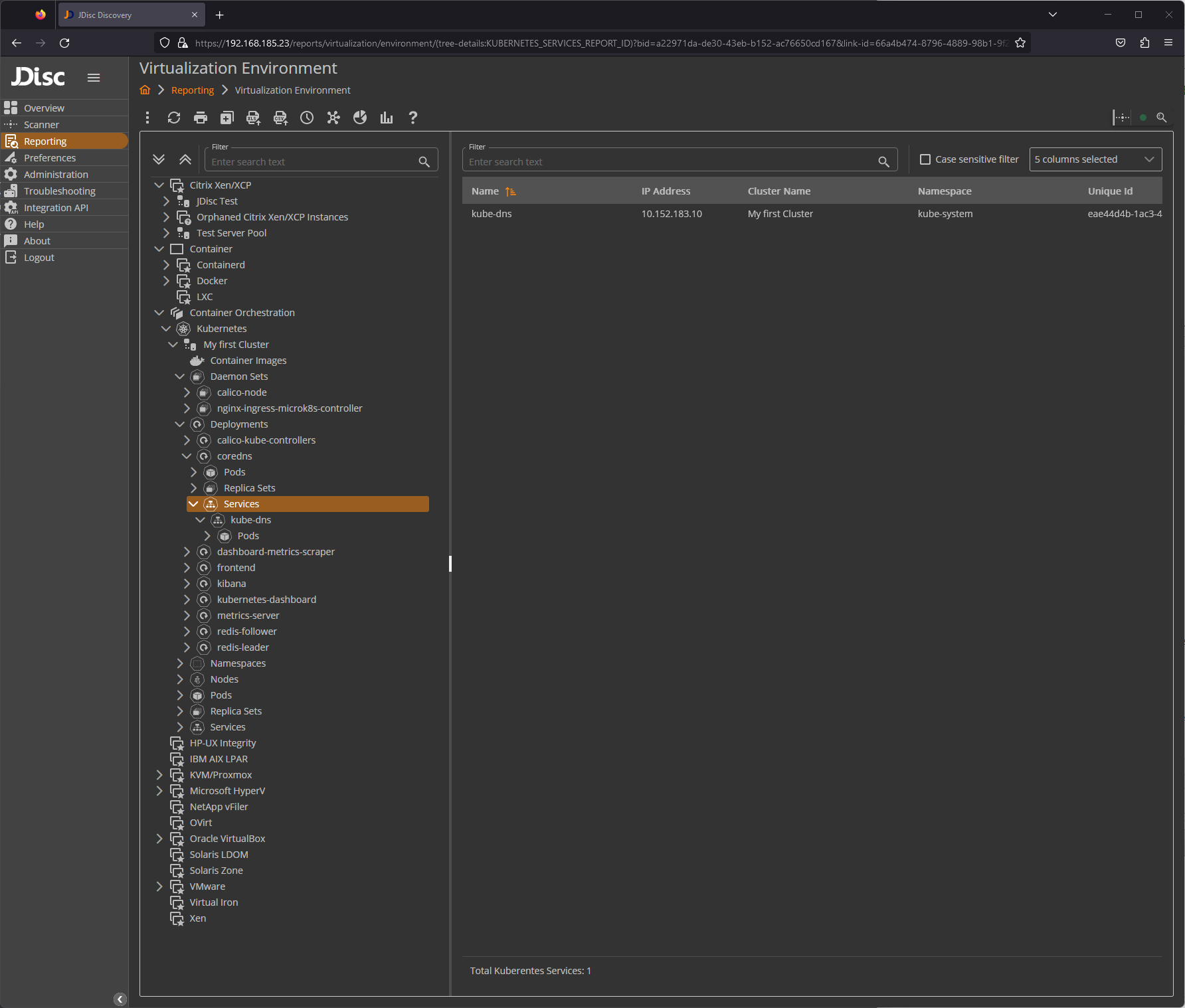The image size is (1185, 1008).
Task: Show the pie chart view
Action: [x=360, y=118]
